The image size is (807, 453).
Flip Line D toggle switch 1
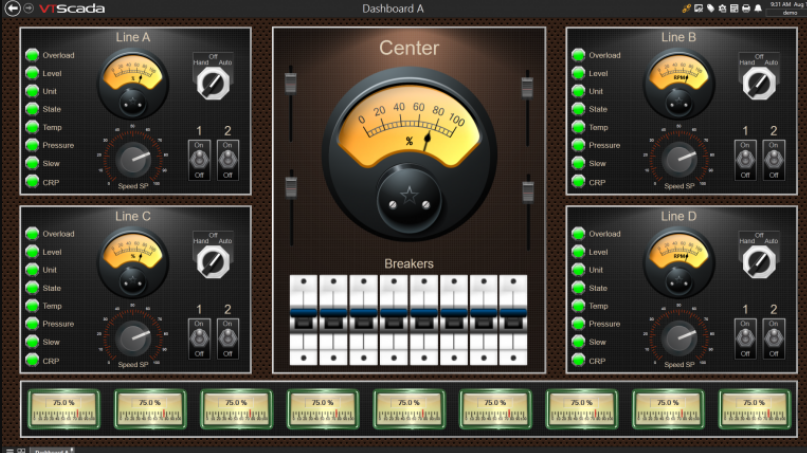745,338
